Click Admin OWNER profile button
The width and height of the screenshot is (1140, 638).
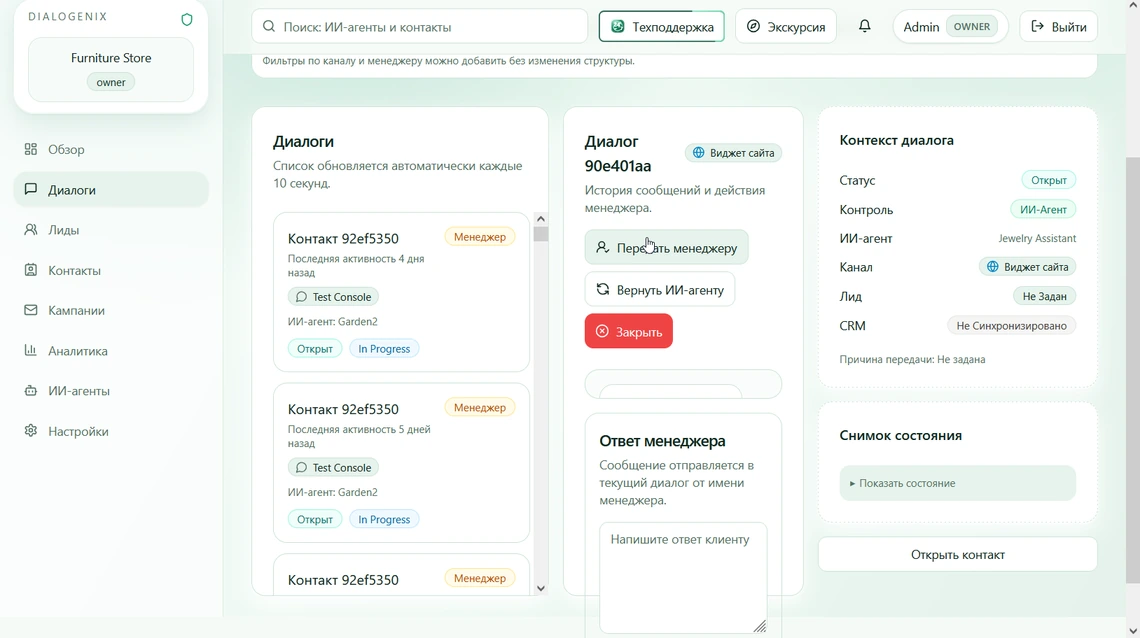click(950, 27)
